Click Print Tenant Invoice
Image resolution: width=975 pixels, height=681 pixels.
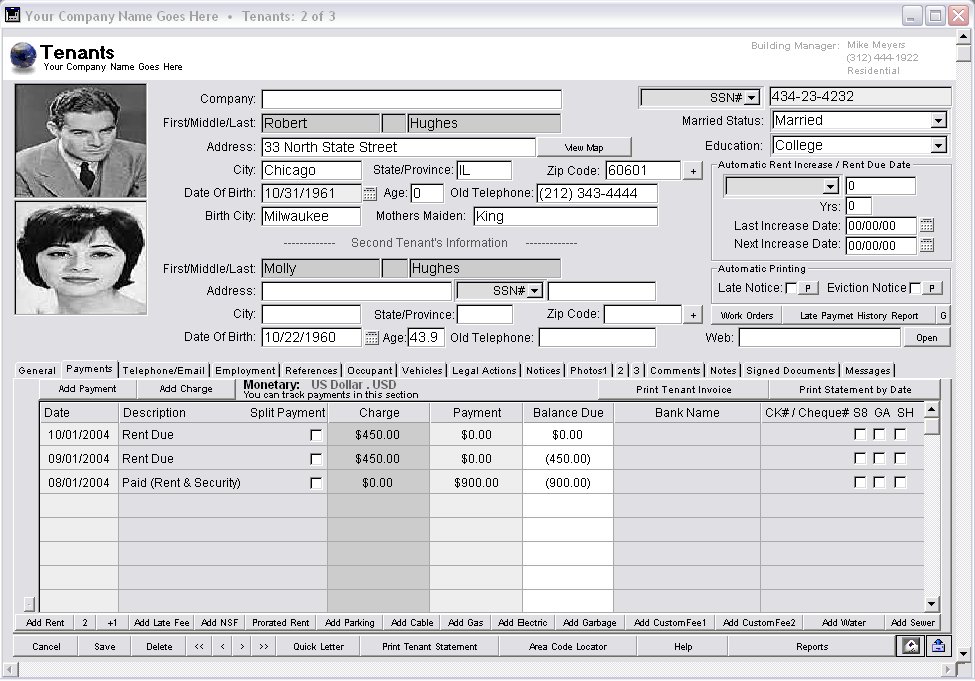coord(683,389)
